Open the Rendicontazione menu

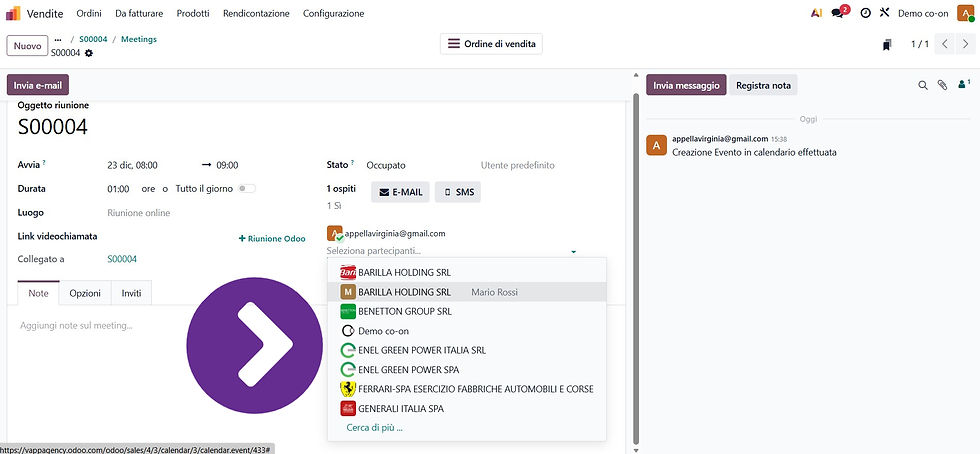(x=256, y=13)
